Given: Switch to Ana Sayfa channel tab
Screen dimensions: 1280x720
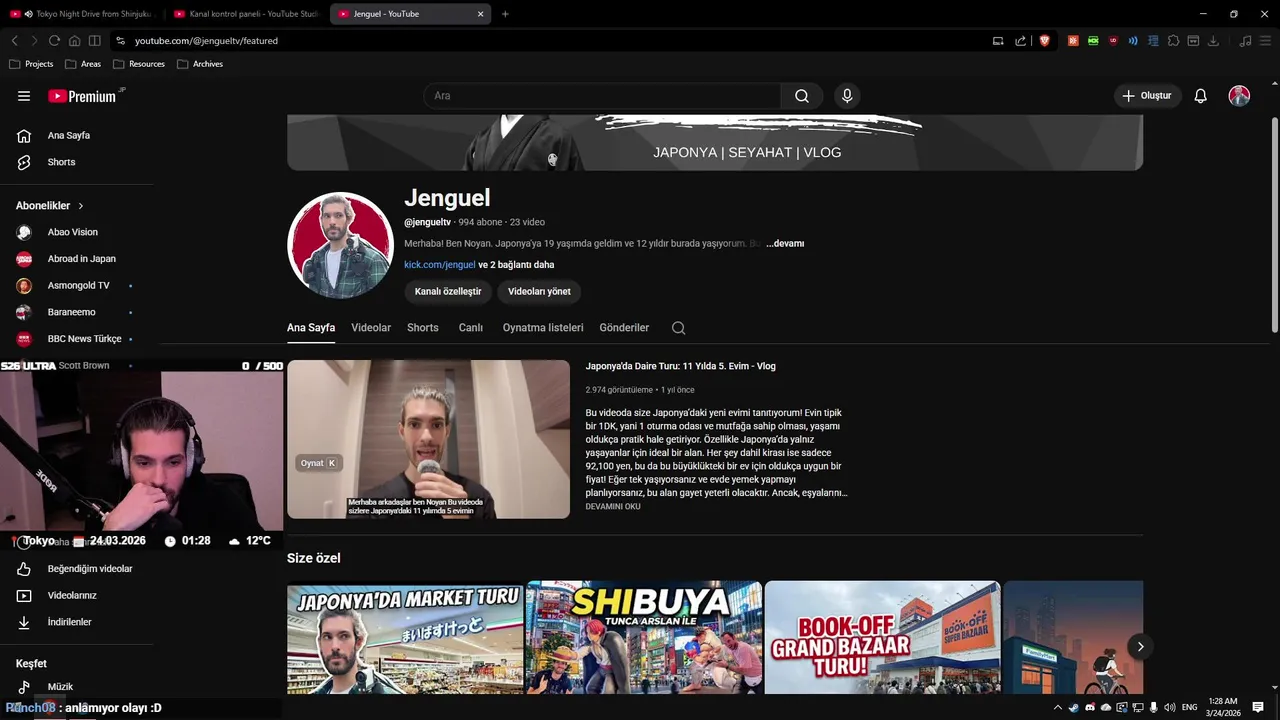Looking at the screenshot, I should [311, 328].
